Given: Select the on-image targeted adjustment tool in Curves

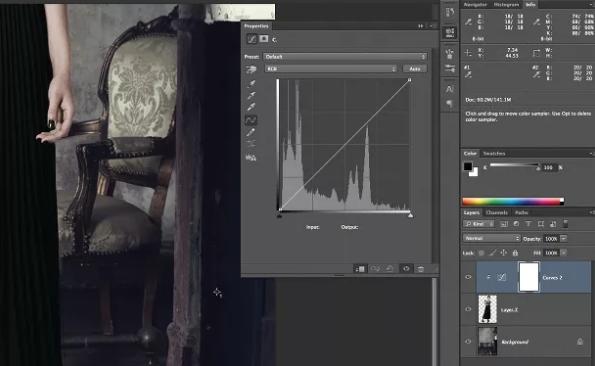Looking at the screenshot, I should tap(251, 69).
